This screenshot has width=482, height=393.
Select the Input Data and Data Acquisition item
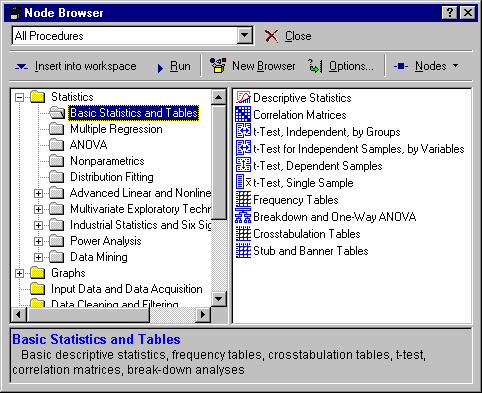(x=127, y=289)
